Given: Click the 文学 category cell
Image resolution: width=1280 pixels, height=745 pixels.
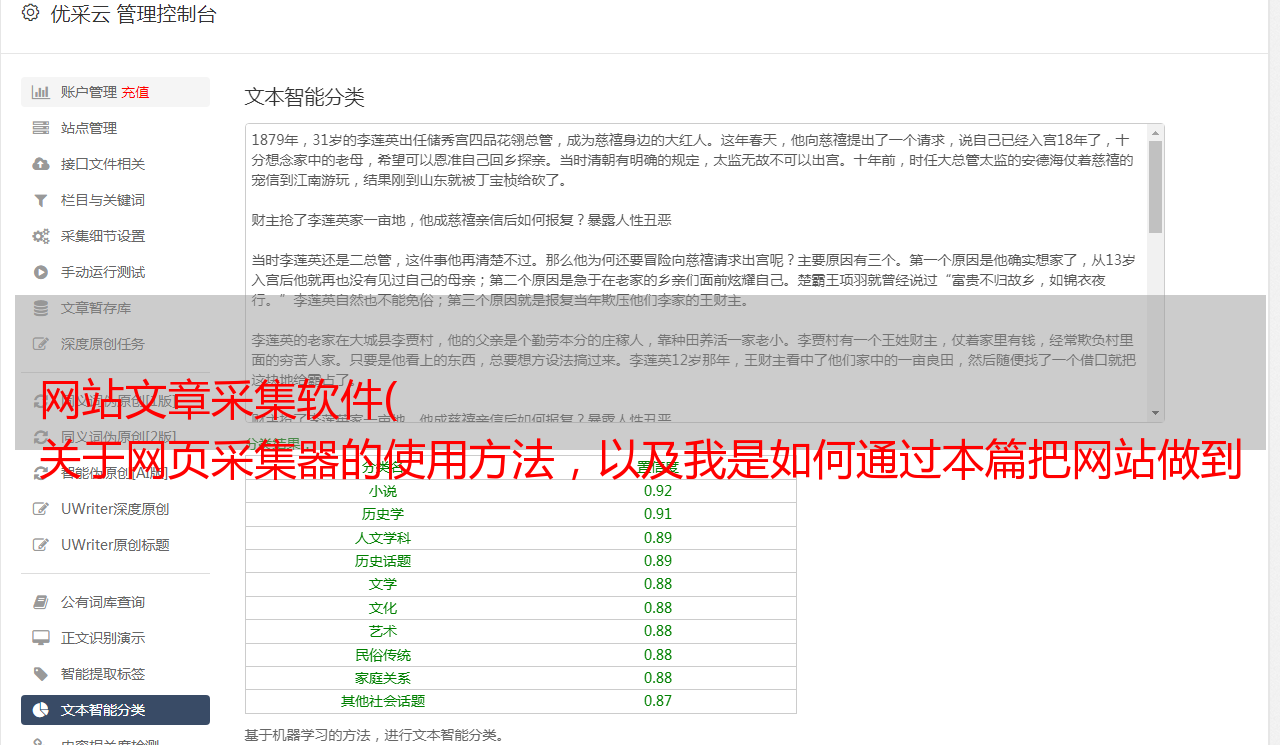Looking at the screenshot, I should point(383,584).
